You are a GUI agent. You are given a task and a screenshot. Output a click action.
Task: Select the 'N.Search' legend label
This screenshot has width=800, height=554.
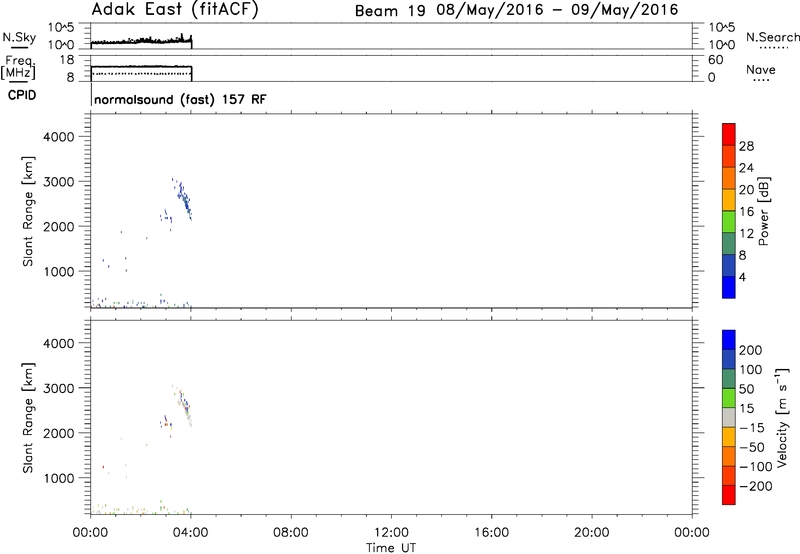click(x=773, y=37)
